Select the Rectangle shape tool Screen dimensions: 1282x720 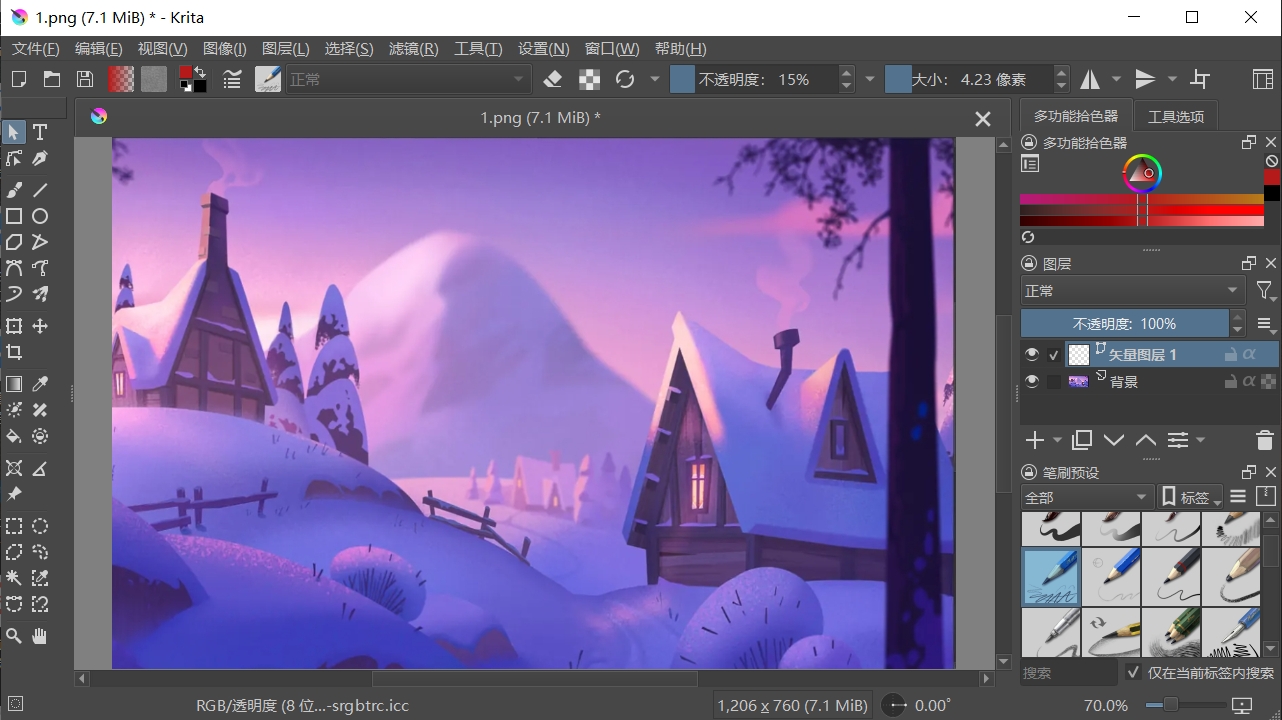pyautogui.click(x=14, y=216)
